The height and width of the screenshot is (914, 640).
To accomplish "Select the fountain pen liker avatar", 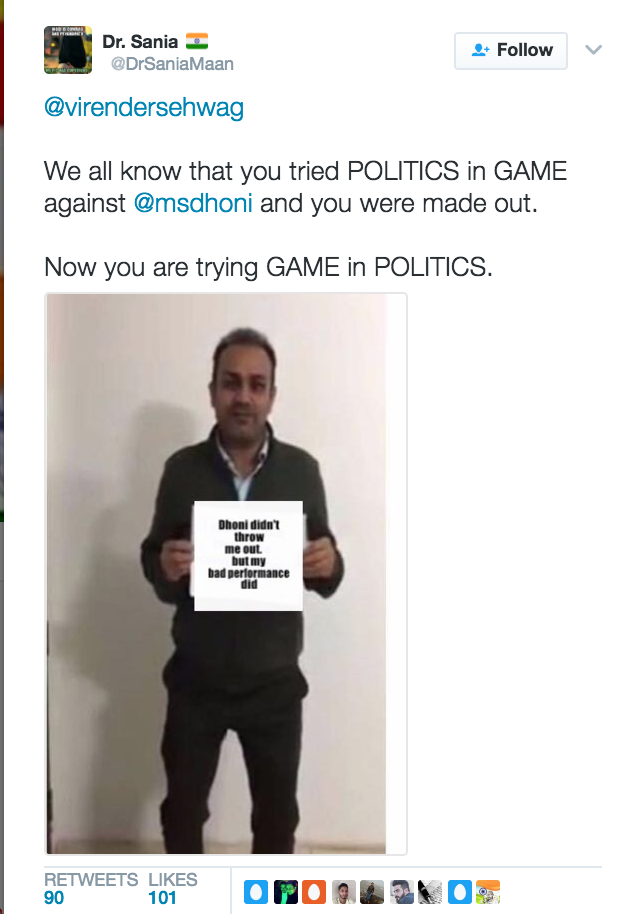I will click(x=430, y=892).
